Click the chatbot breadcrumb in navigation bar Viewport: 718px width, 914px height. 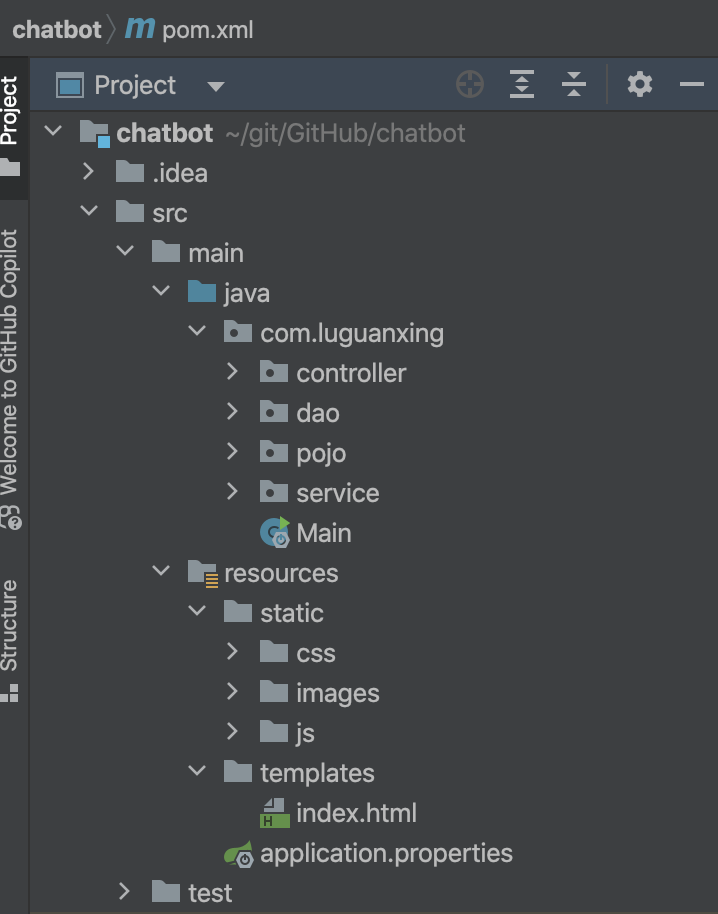click(x=57, y=29)
